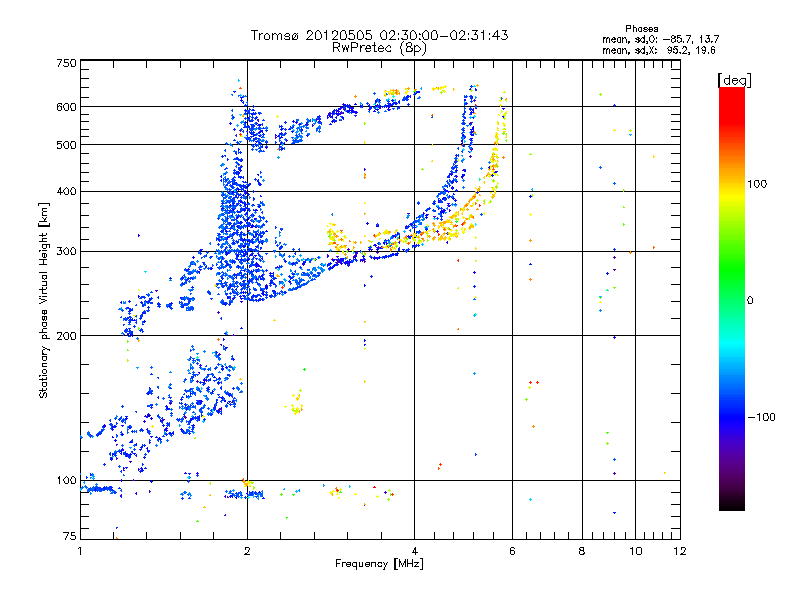Click the y-axis label '300'
The image size is (800, 600).
[66, 252]
